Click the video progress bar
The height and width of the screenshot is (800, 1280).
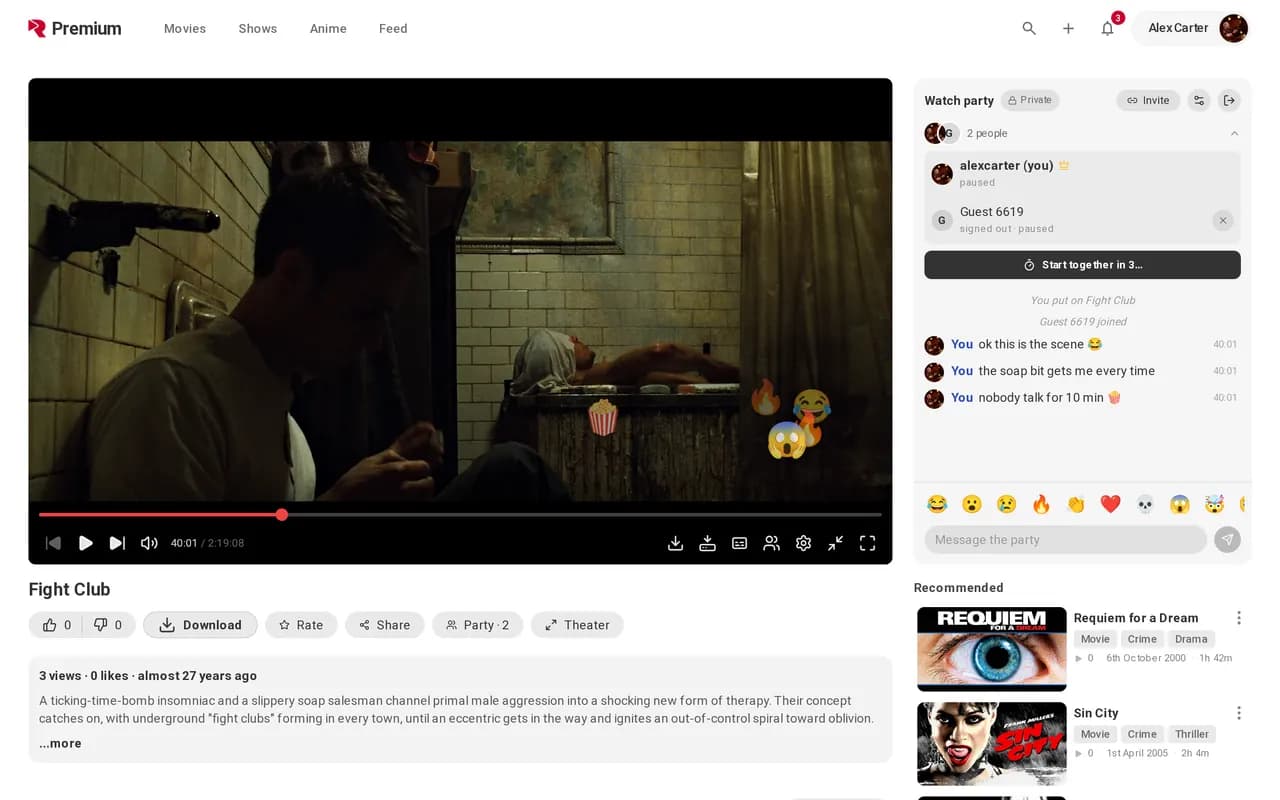click(460, 515)
